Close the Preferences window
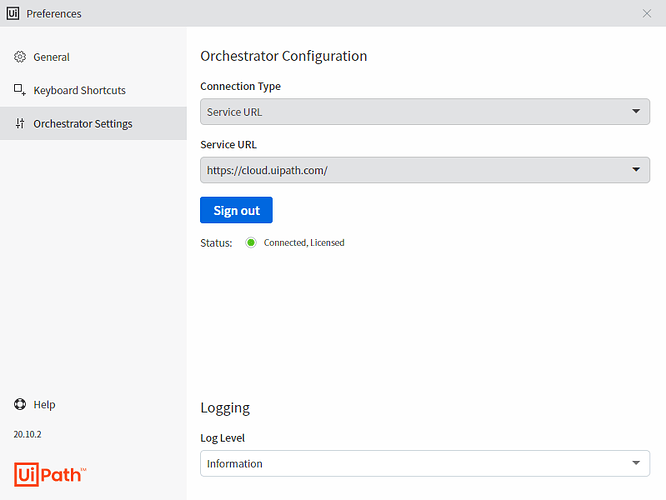 pos(646,14)
